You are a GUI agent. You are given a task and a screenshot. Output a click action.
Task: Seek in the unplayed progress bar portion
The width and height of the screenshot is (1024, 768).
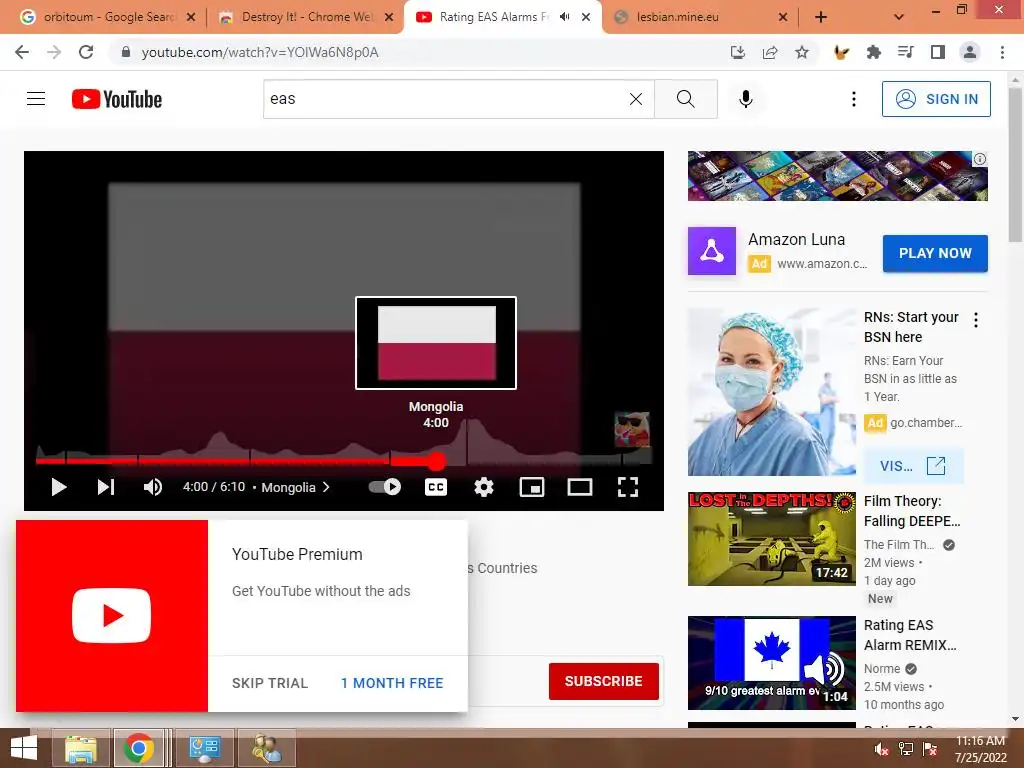point(549,460)
